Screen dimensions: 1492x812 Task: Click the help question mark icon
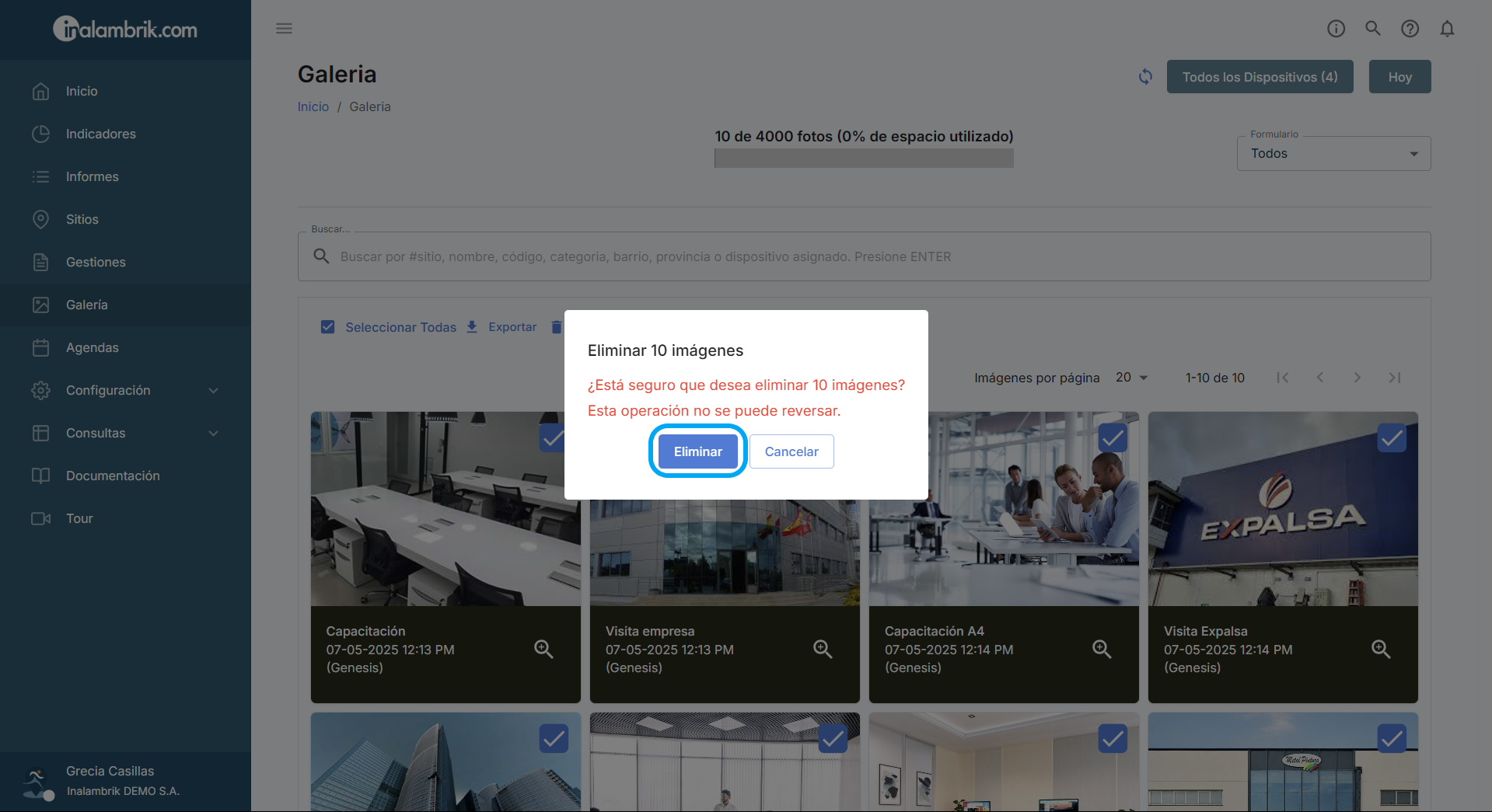click(x=1410, y=29)
